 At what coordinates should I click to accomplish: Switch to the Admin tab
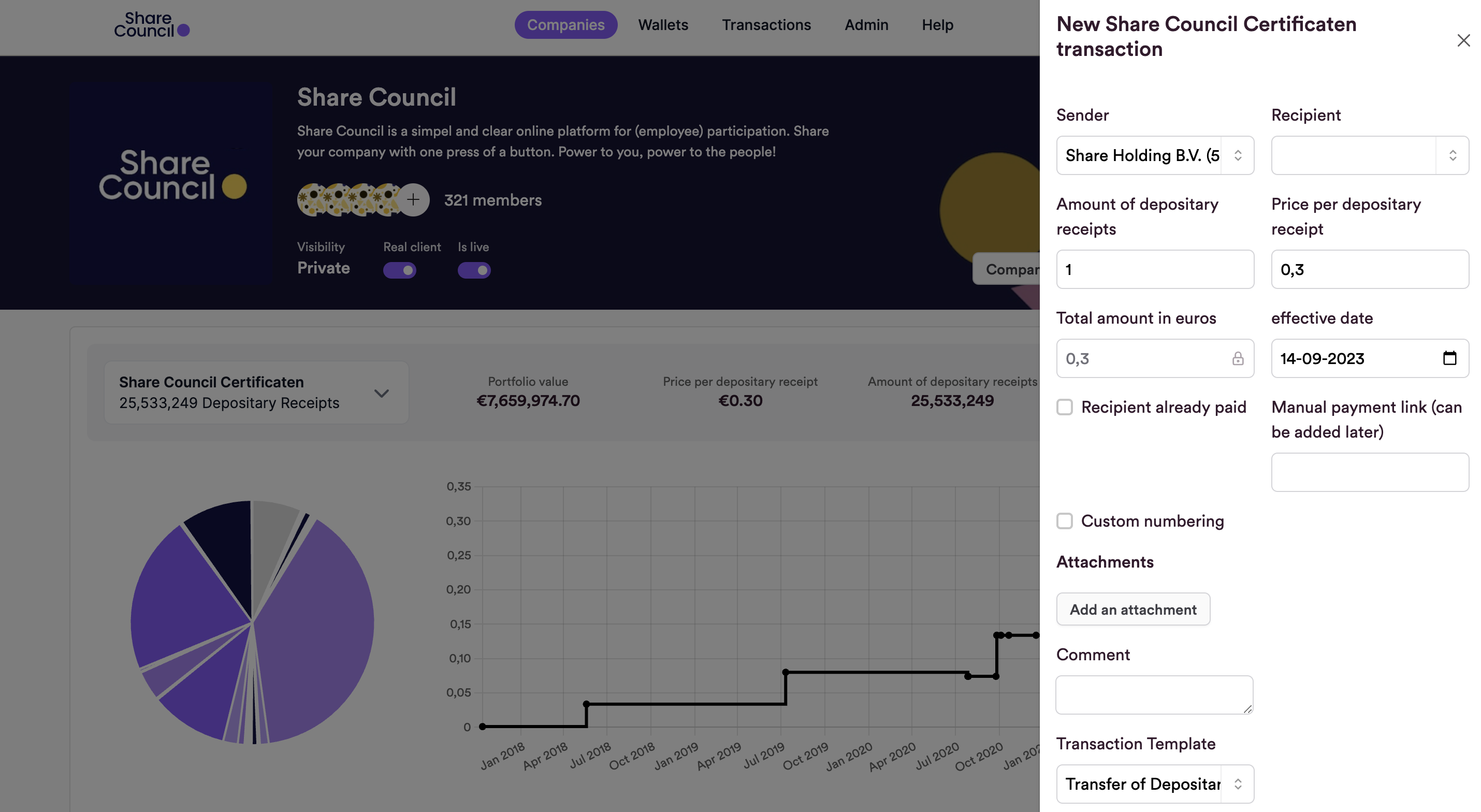(866, 25)
